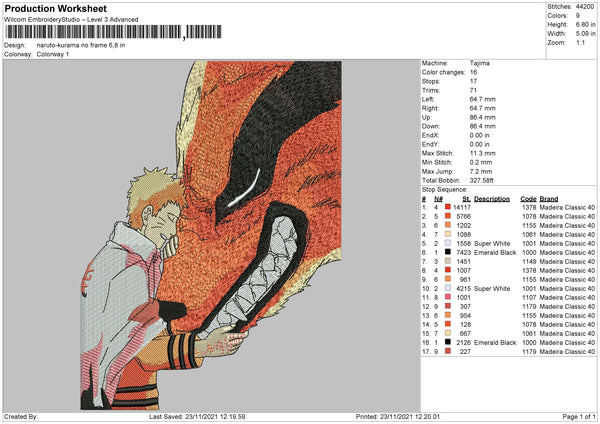Click 'Printed: 23/11/2021 12.20.01' footer text
600x424 pixels.
coord(398,416)
